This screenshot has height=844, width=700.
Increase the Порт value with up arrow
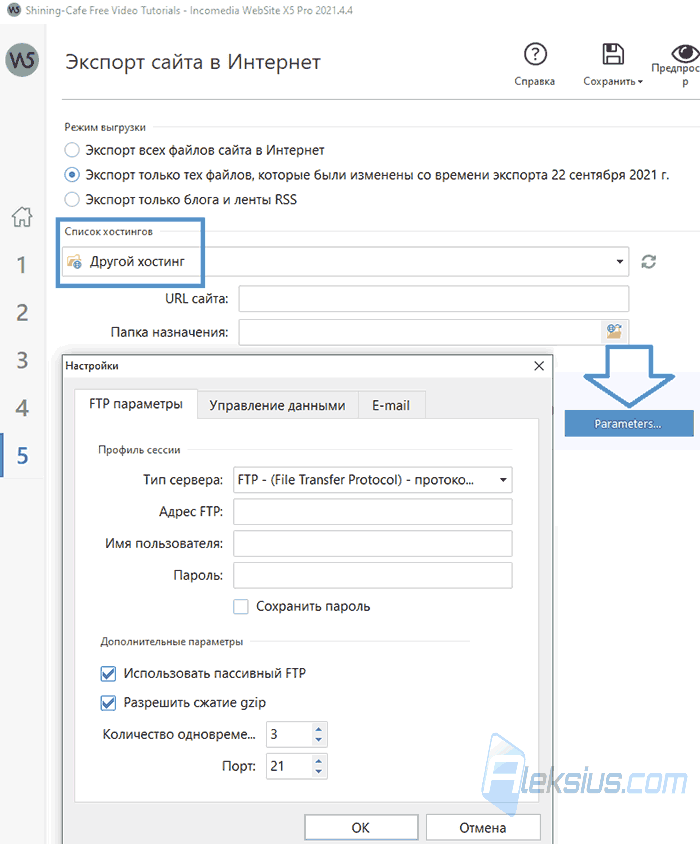point(319,761)
